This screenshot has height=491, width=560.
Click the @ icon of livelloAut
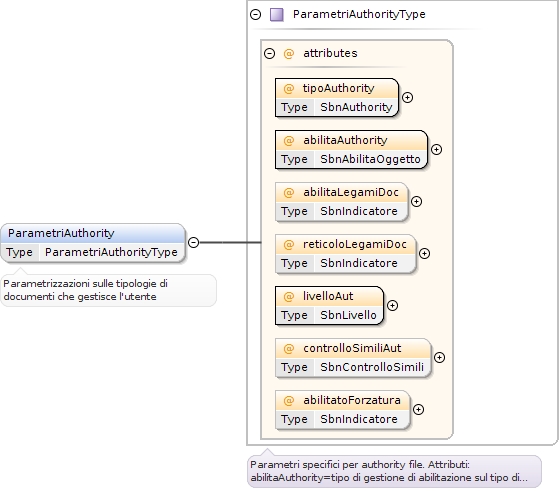click(289, 296)
